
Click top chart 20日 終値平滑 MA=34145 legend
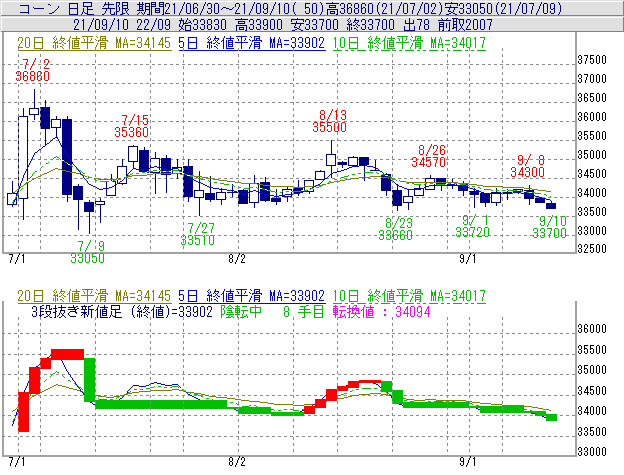[x=94, y=43]
